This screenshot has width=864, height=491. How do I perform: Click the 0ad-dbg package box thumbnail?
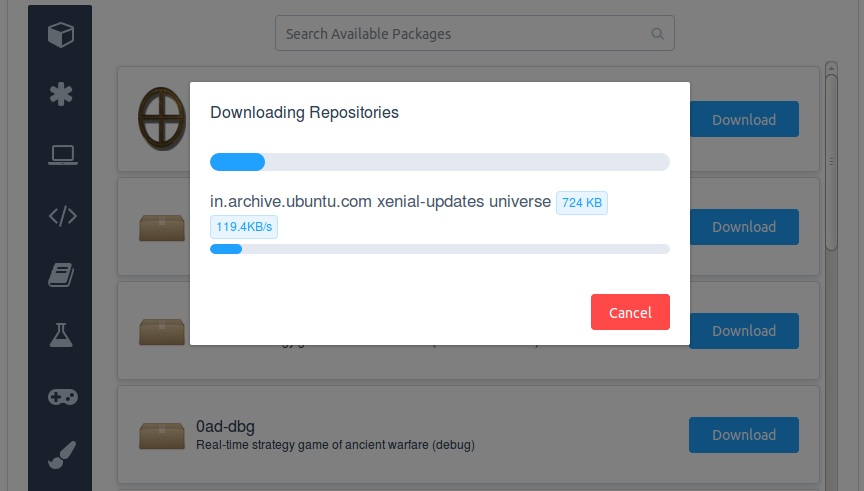pyautogui.click(x=161, y=436)
